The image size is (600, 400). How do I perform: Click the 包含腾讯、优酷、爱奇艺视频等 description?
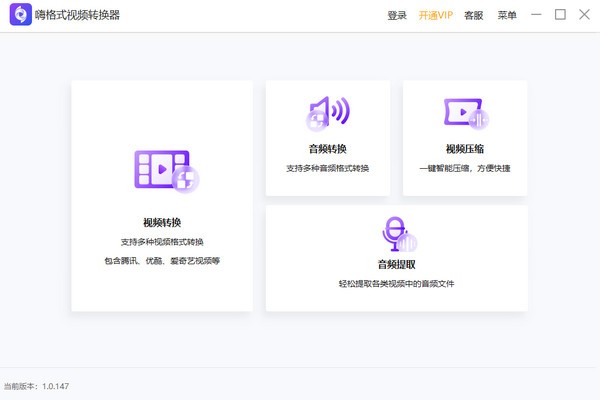click(x=162, y=261)
